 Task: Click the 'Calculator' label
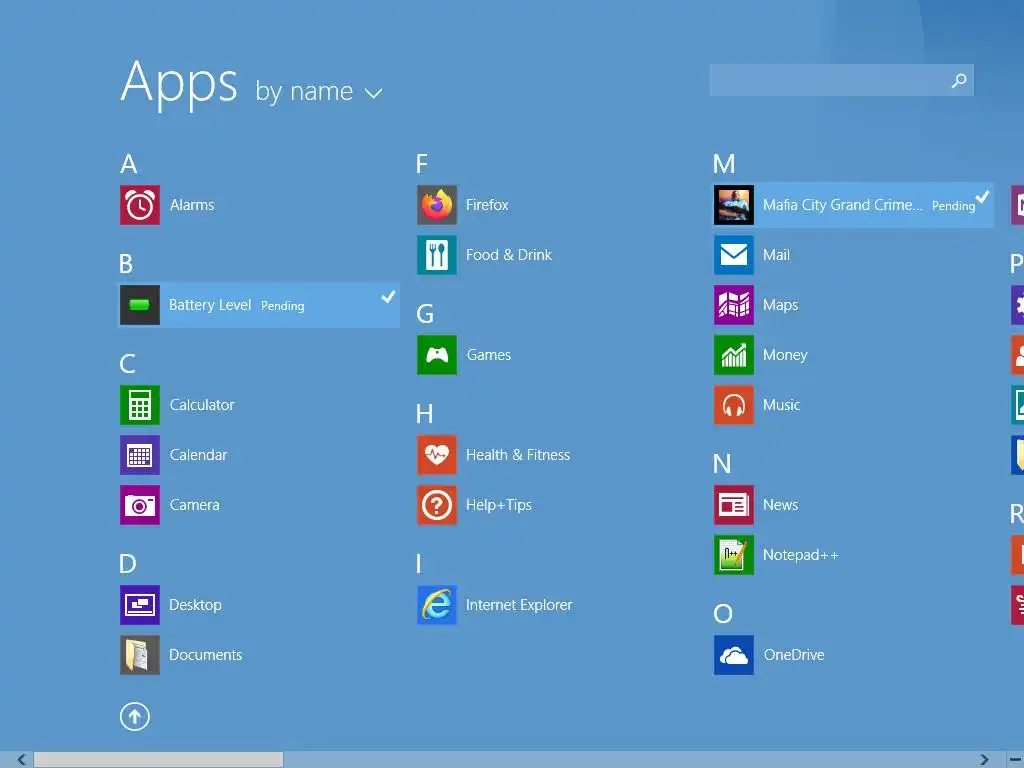click(202, 405)
